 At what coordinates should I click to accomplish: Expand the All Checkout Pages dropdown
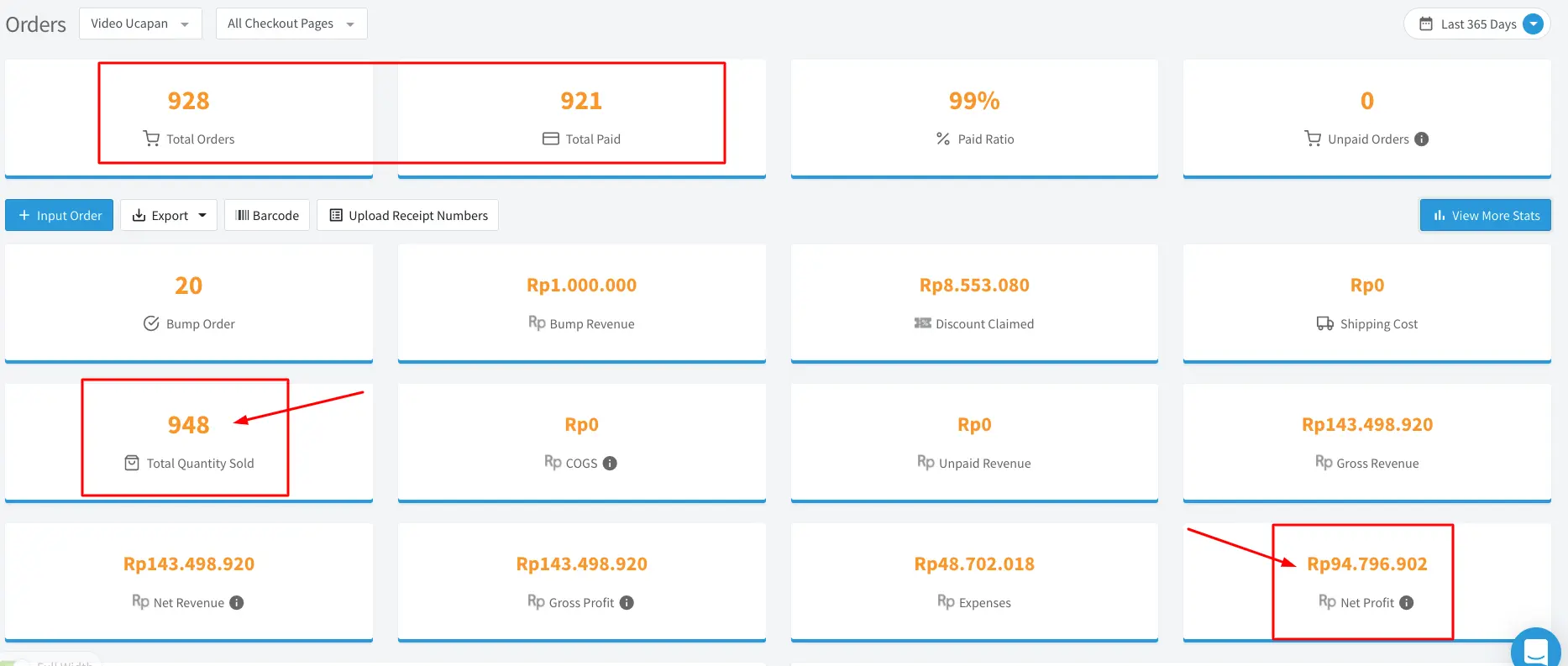[291, 24]
